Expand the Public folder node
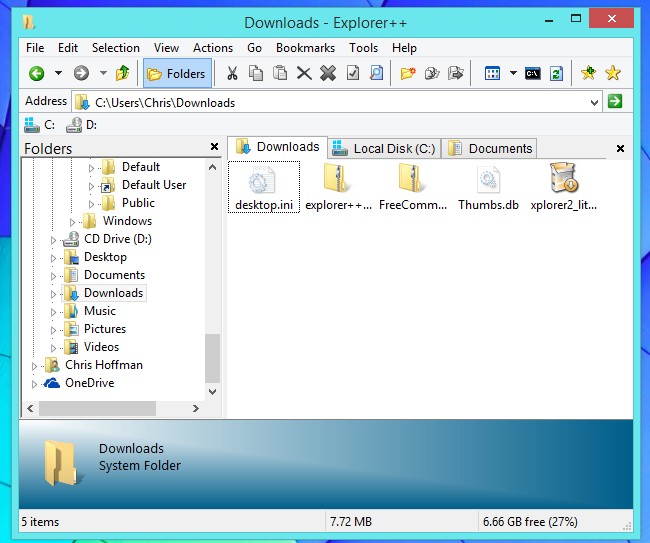 [91, 204]
